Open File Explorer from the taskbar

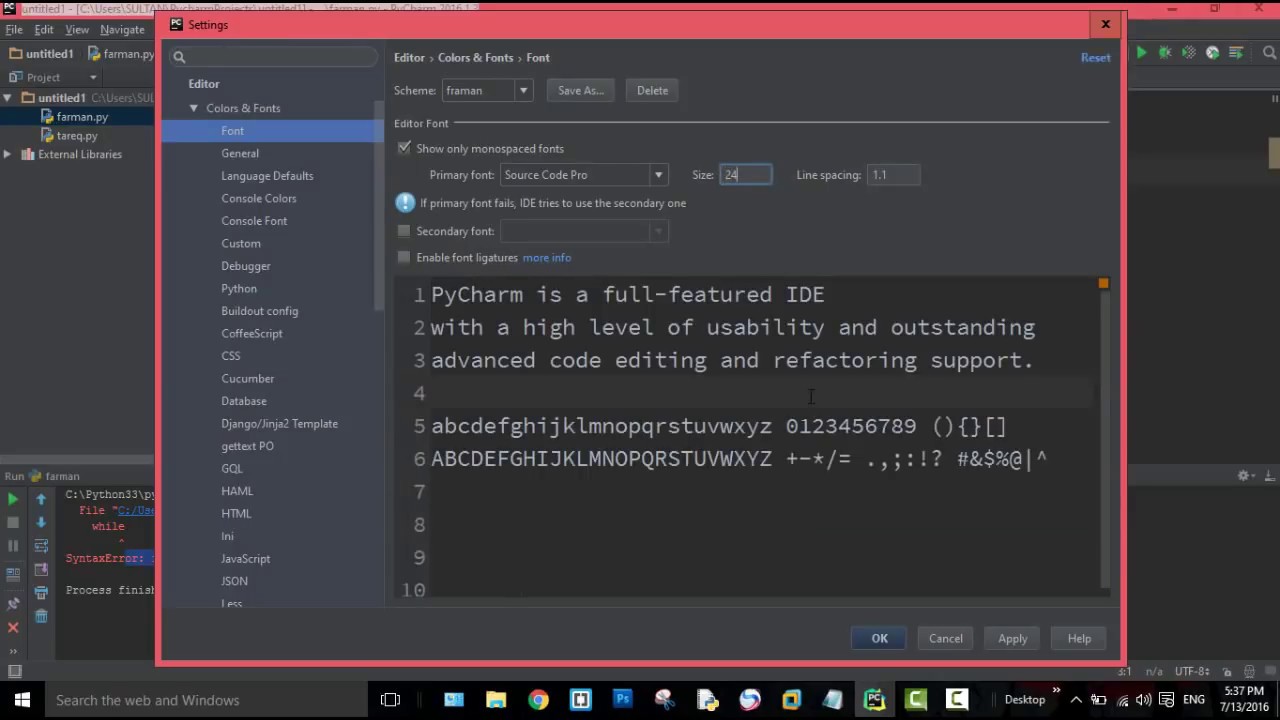click(497, 700)
